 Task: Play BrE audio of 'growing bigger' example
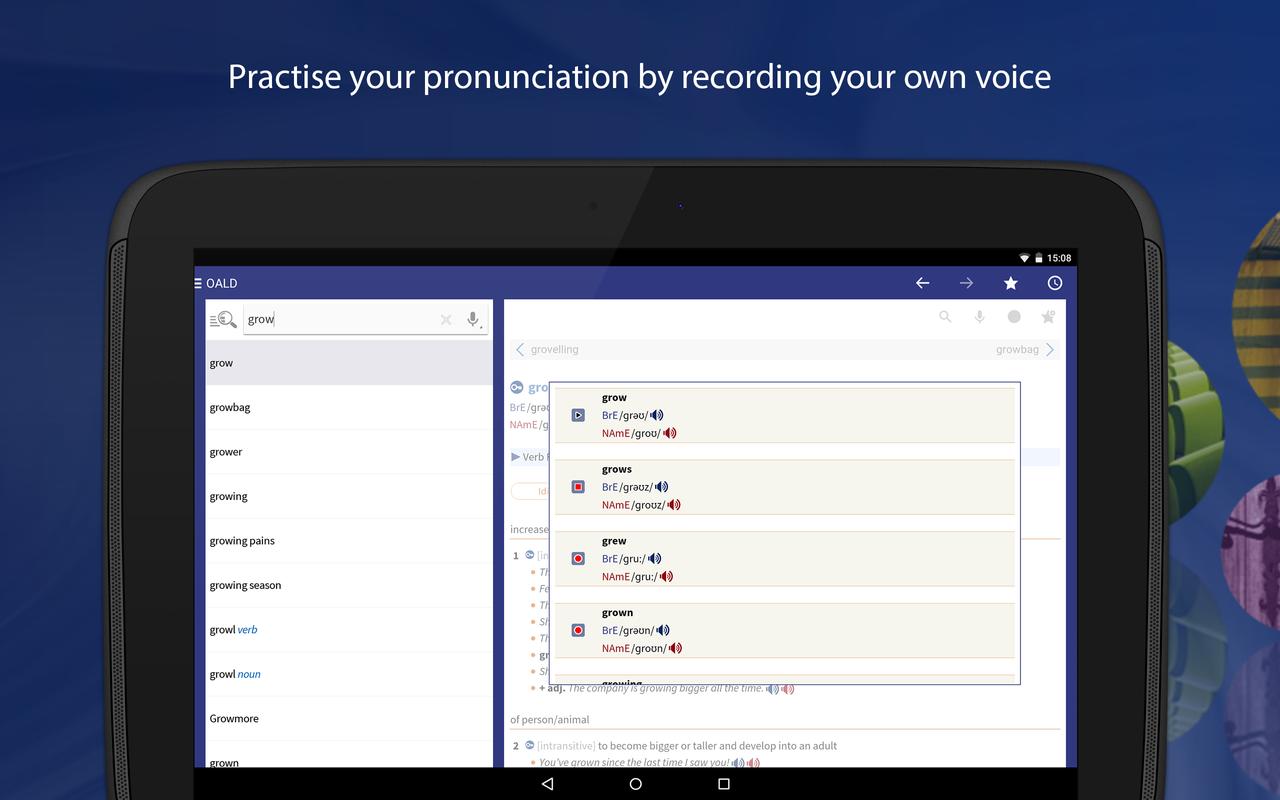772,689
